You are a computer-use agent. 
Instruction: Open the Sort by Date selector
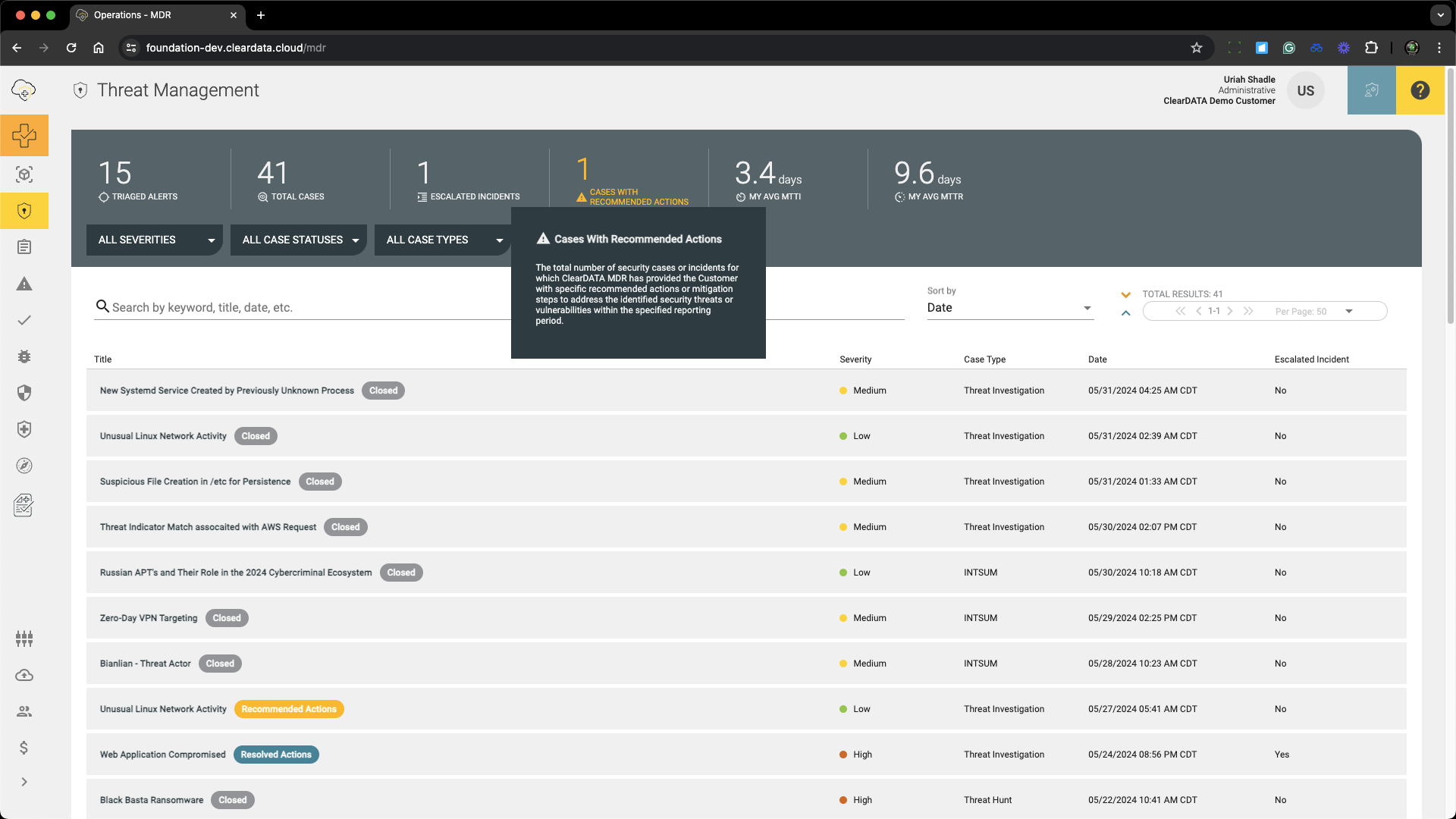click(1010, 307)
